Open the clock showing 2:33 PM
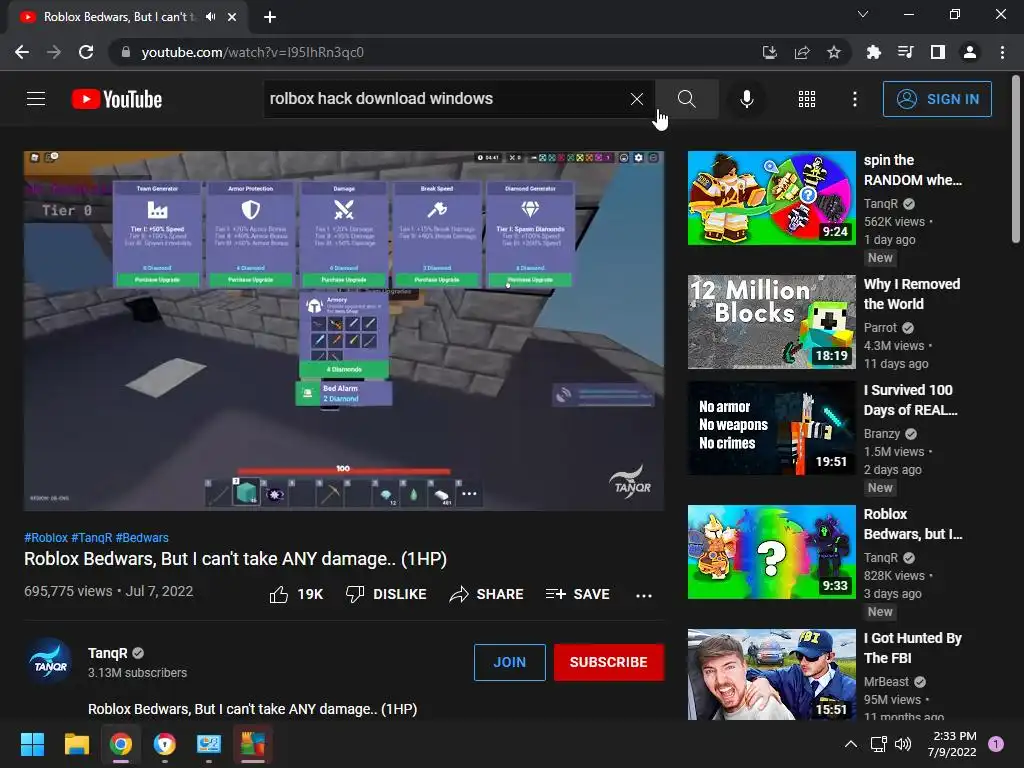1024x768 pixels. click(952, 744)
